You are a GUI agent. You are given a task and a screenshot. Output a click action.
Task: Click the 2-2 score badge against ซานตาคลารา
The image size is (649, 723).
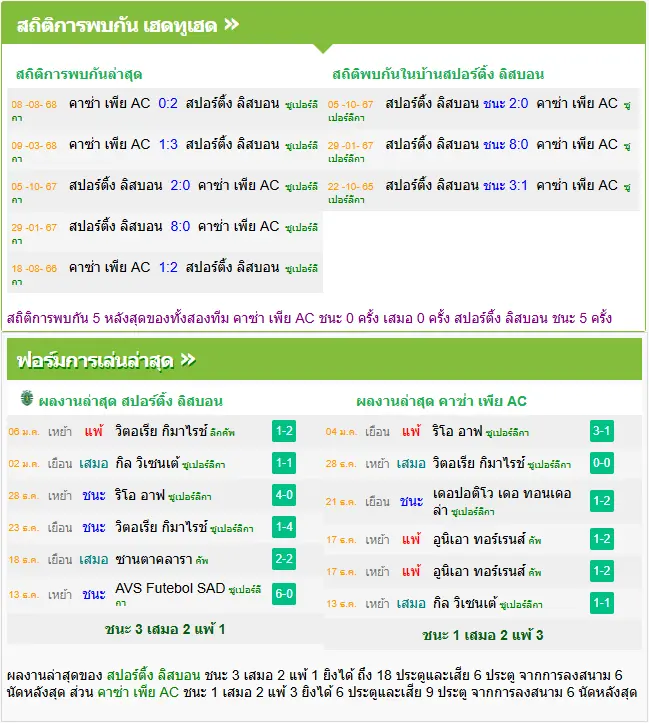283,559
